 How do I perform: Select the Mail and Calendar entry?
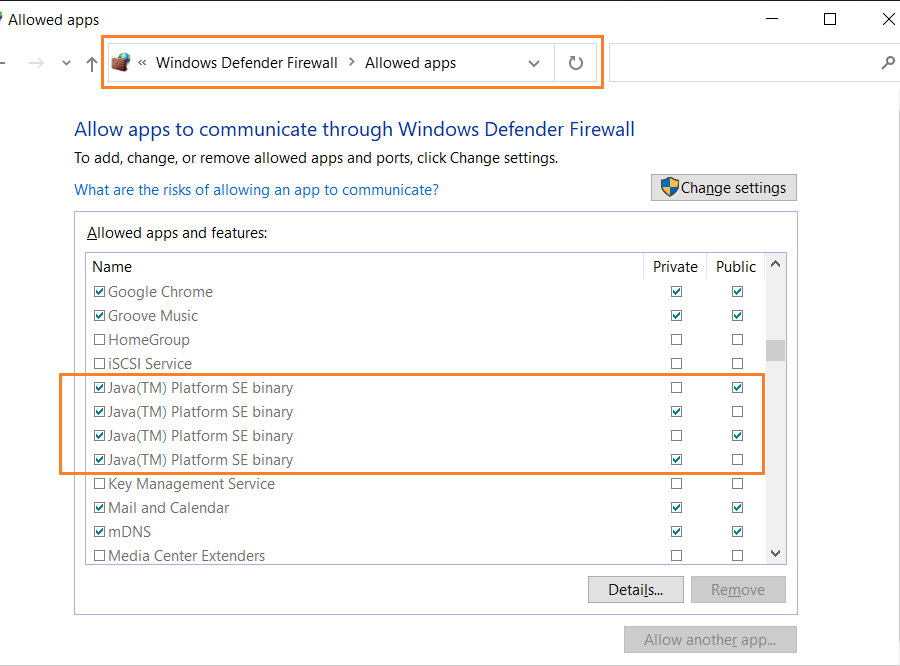pyautogui.click(x=168, y=508)
